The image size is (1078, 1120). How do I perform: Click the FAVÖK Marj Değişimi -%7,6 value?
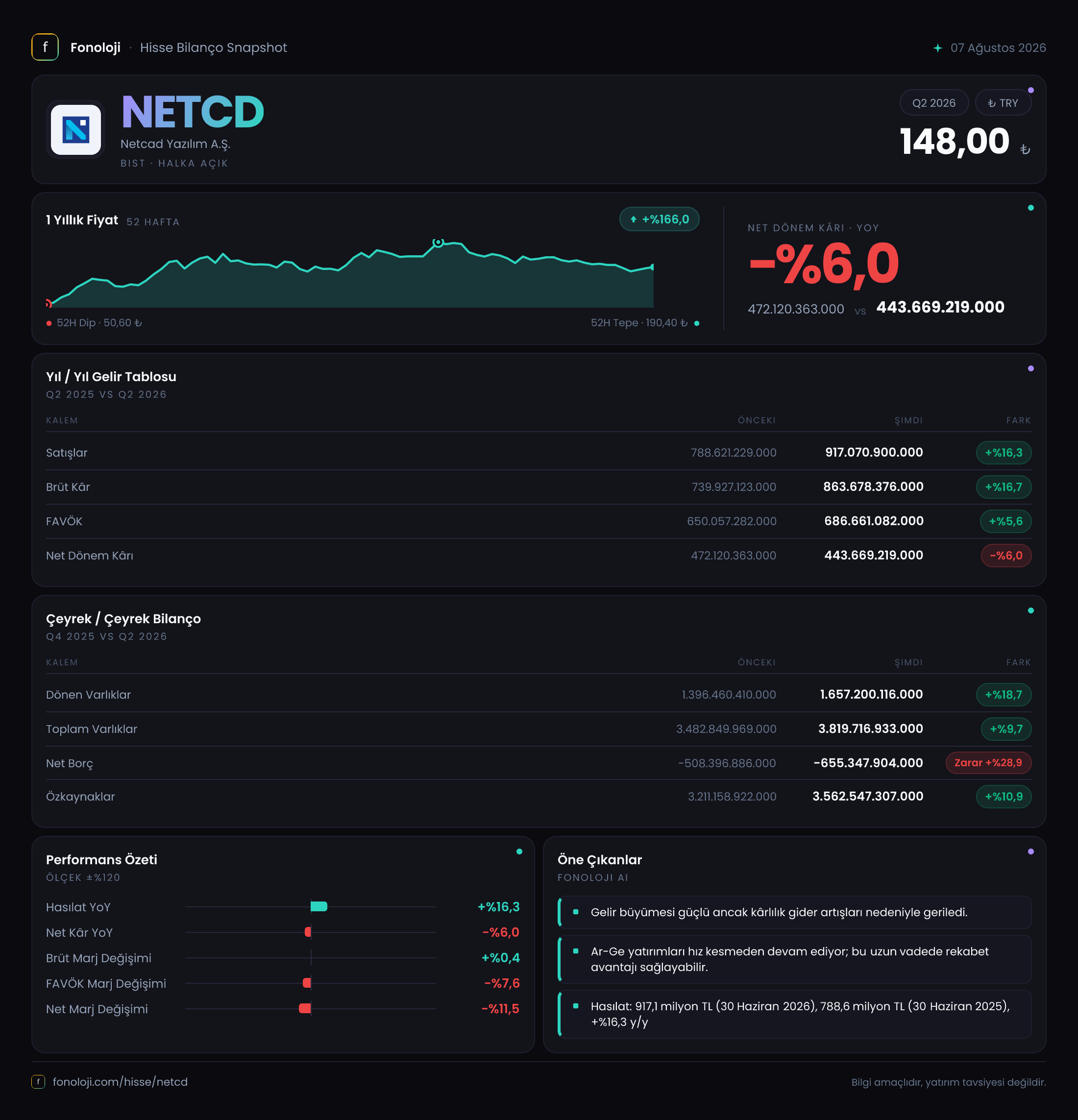pyautogui.click(x=502, y=983)
